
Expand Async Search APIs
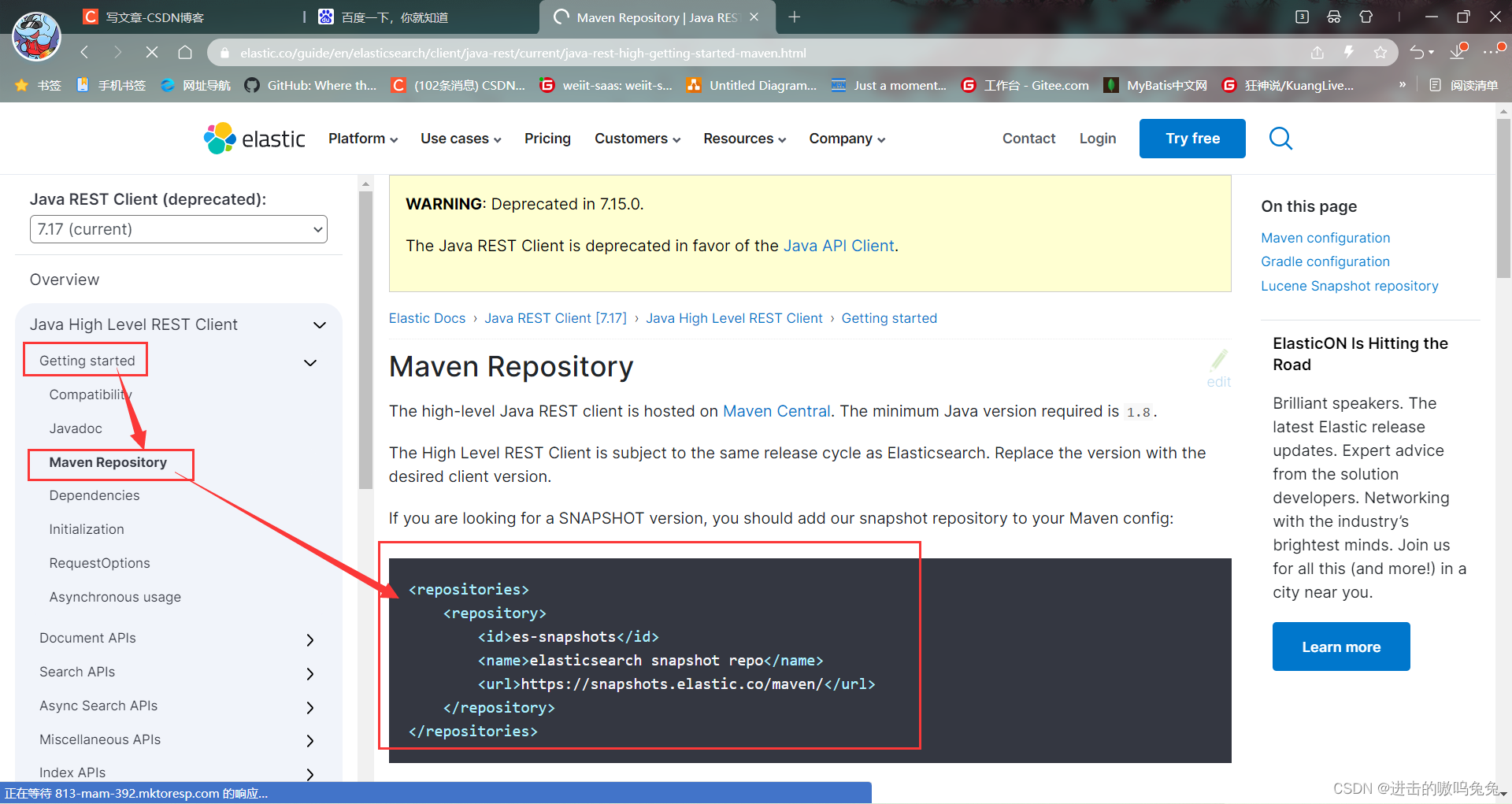click(309, 707)
